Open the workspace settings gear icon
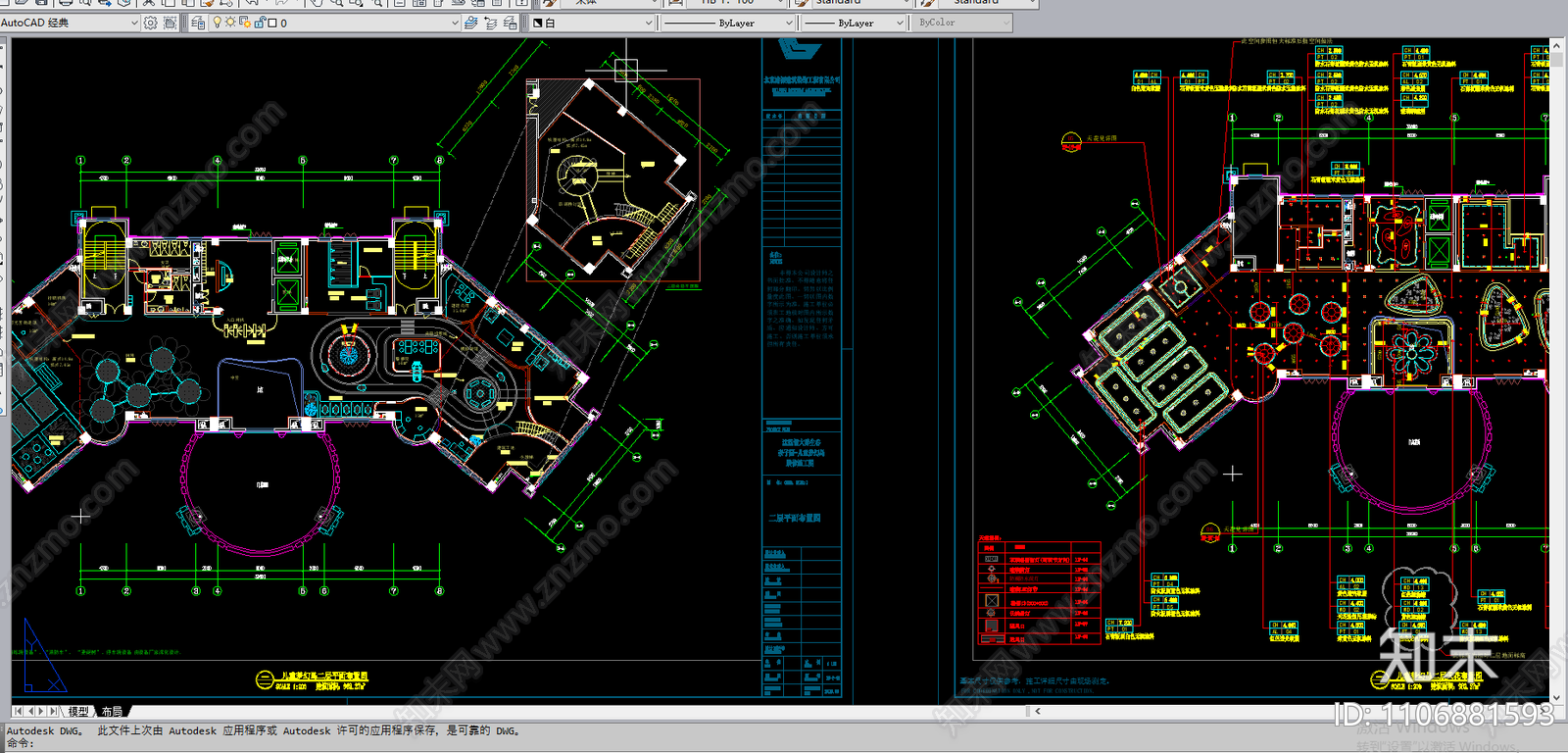Image resolution: width=1568 pixels, height=753 pixels. point(150,23)
